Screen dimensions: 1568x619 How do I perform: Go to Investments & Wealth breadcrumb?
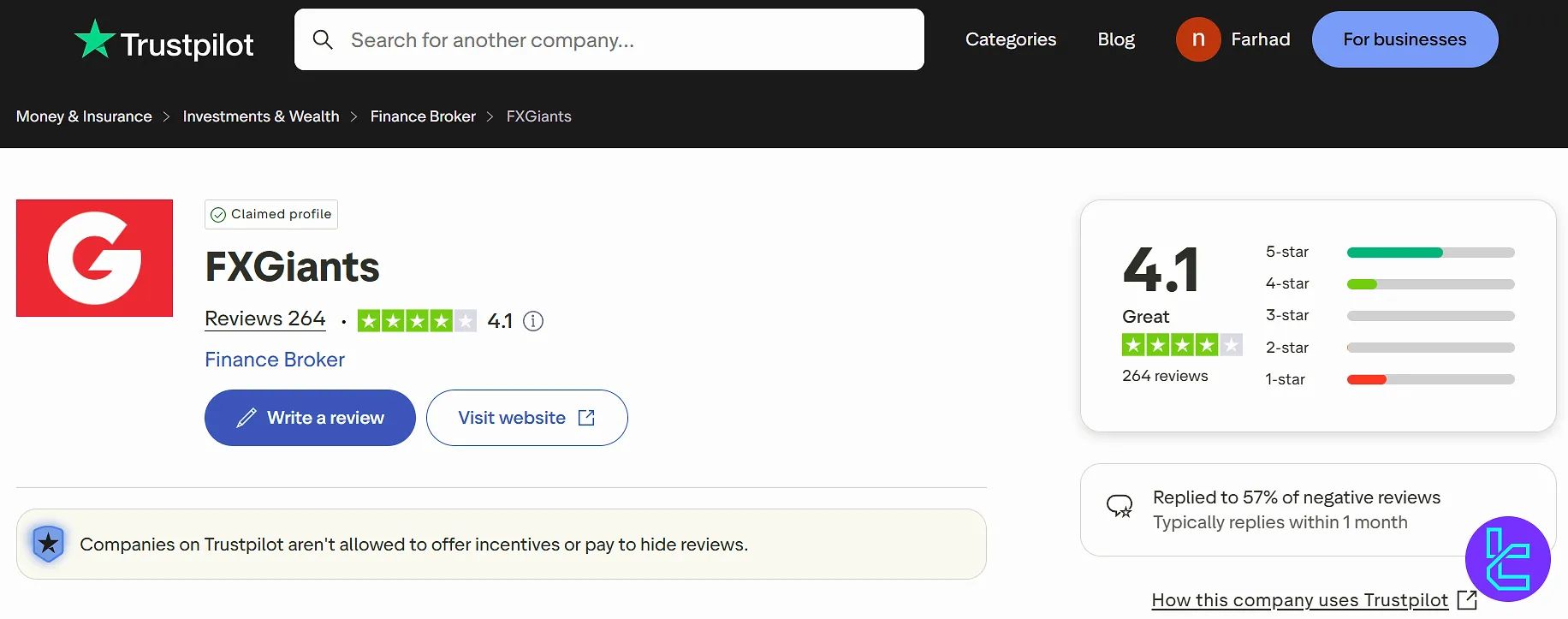pyautogui.click(x=261, y=116)
